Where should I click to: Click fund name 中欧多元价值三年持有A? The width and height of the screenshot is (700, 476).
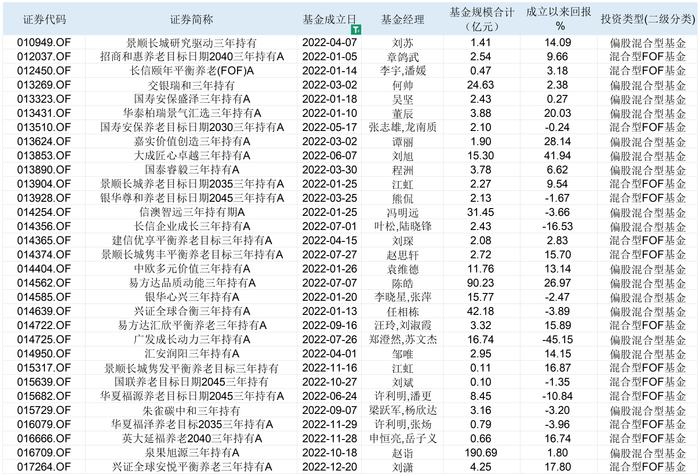pos(192,269)
